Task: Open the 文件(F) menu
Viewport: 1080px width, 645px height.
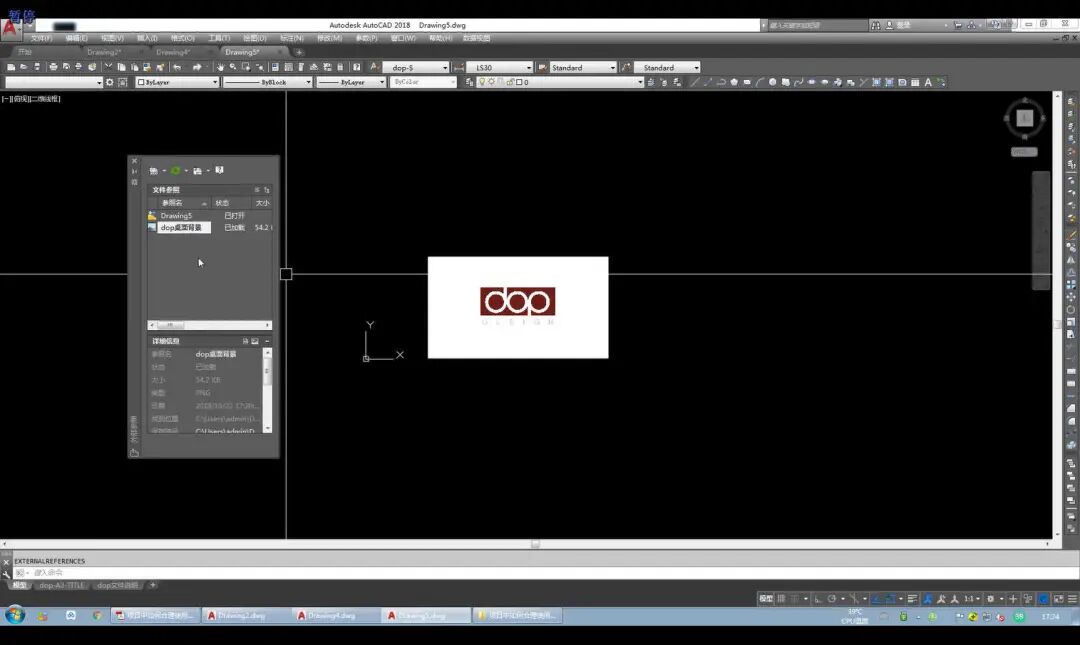Action: 41,39
